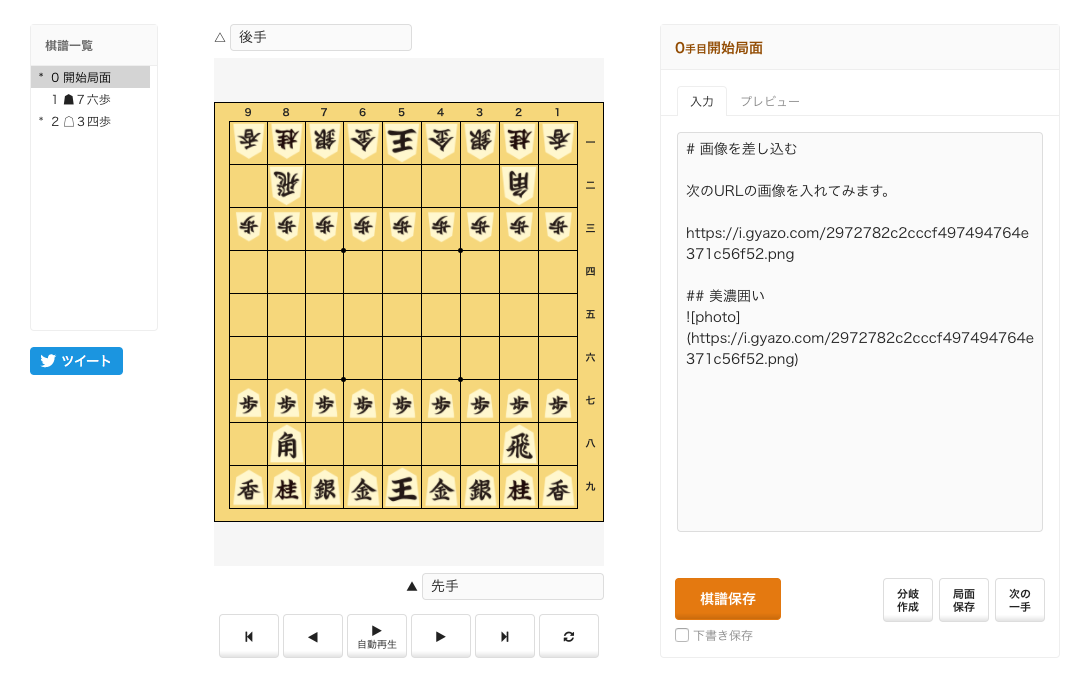Switch to the プレビュー tab

pyautogui.click(x=769, y=101)
